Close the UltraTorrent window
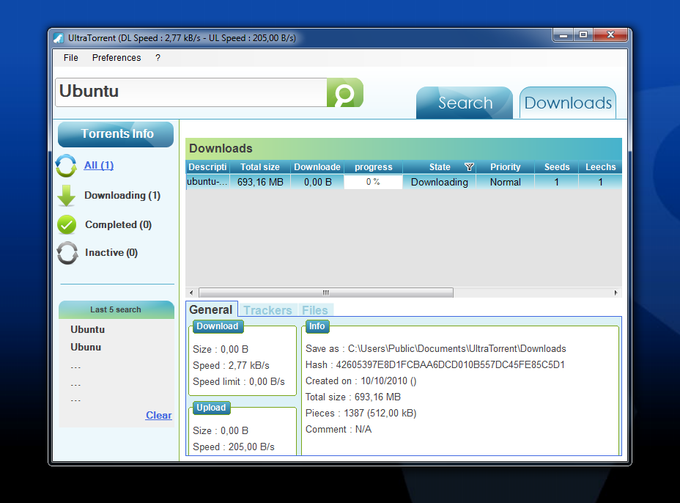 tap(611, 35)
